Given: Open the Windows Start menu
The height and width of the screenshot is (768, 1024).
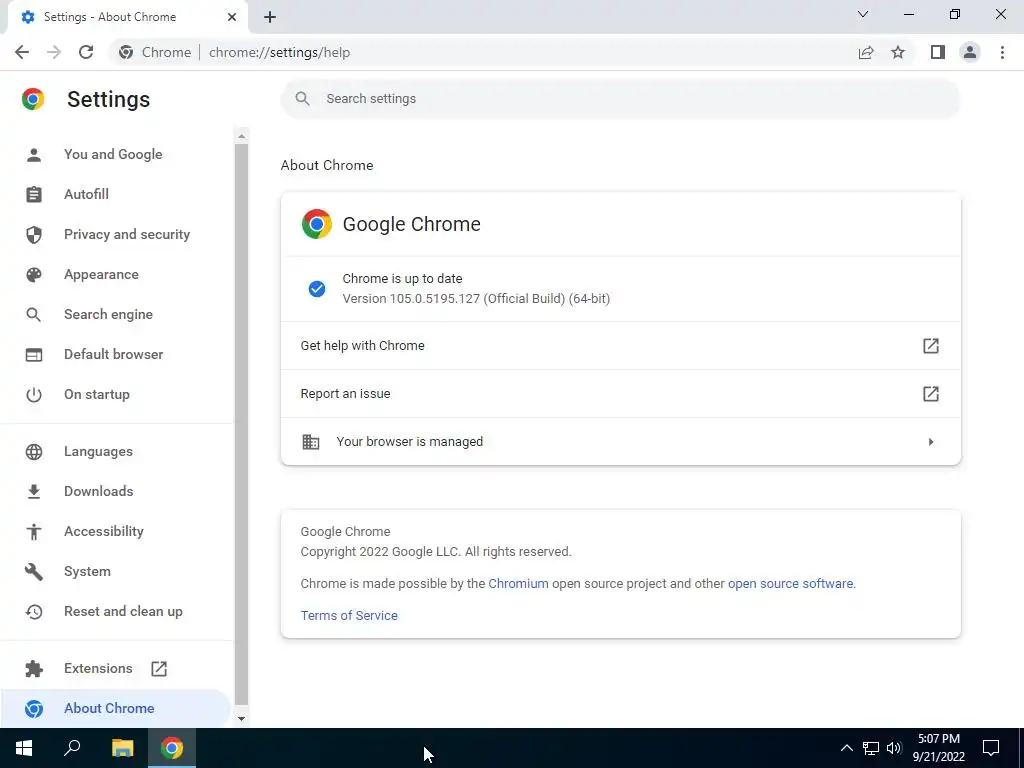Looking at the screenshot, I should 24,748.
